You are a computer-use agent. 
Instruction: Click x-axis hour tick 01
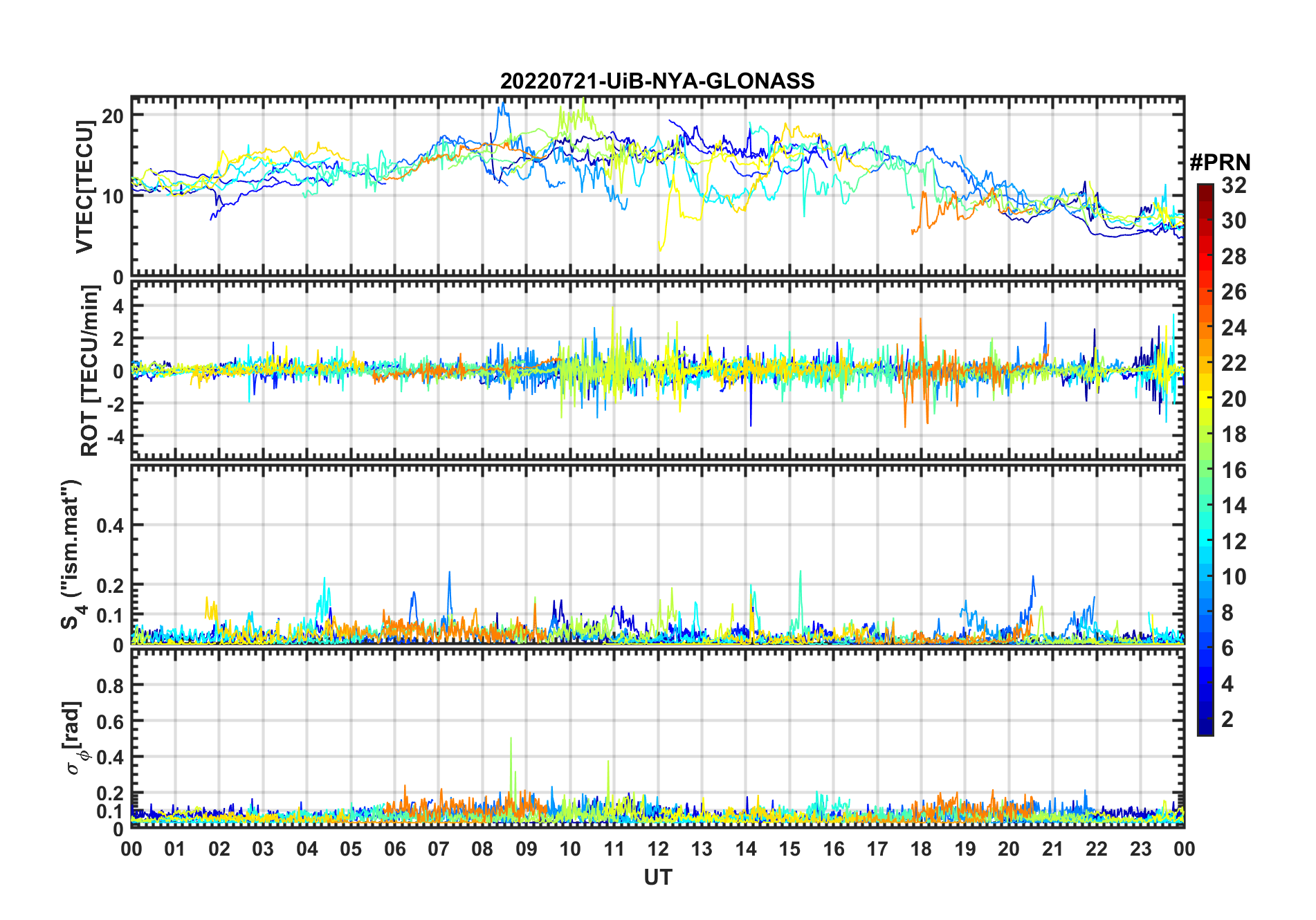(x=175, y=849)
